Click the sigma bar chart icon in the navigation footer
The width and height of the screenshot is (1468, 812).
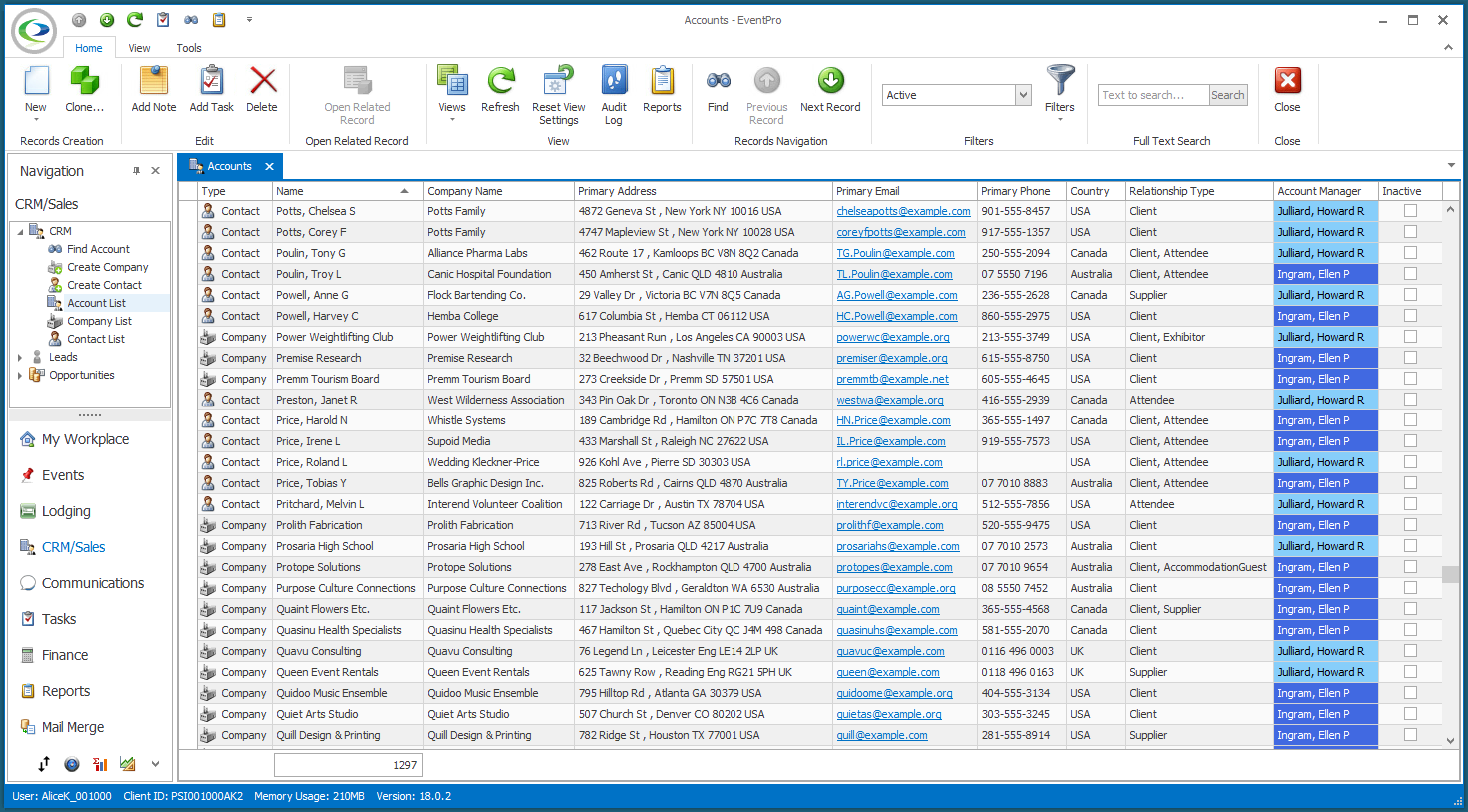pyautogui.click(x=100, y=764)
